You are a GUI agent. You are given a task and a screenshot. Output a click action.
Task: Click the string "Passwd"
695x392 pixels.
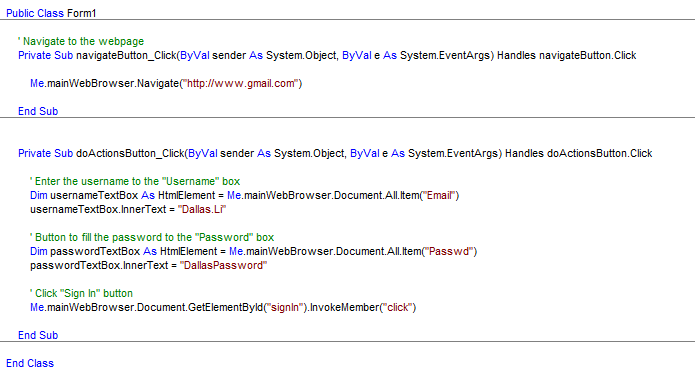tap(449, 251)
